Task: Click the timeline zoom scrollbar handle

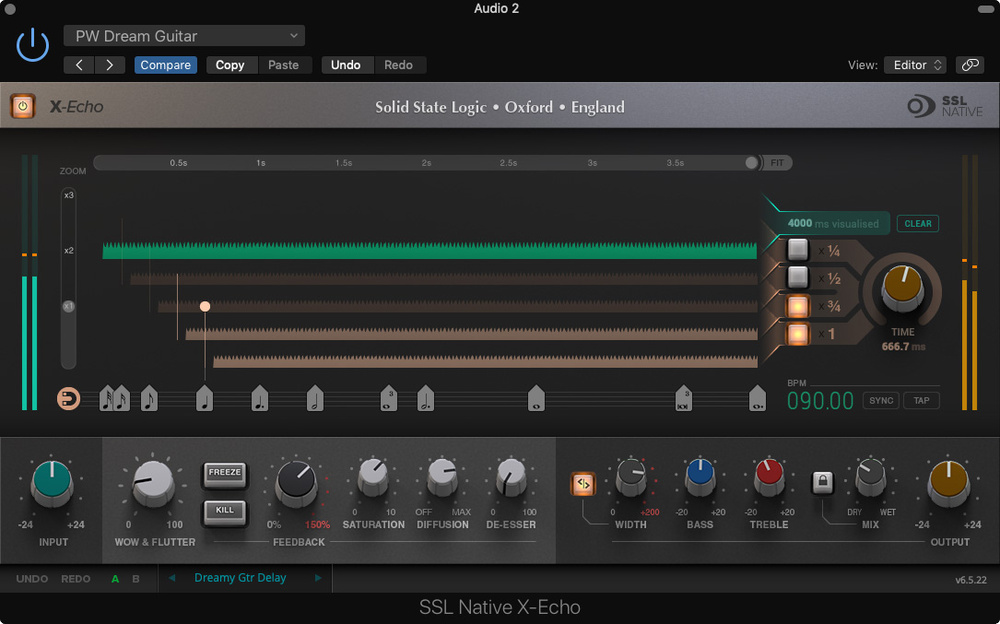Action: 751,163
